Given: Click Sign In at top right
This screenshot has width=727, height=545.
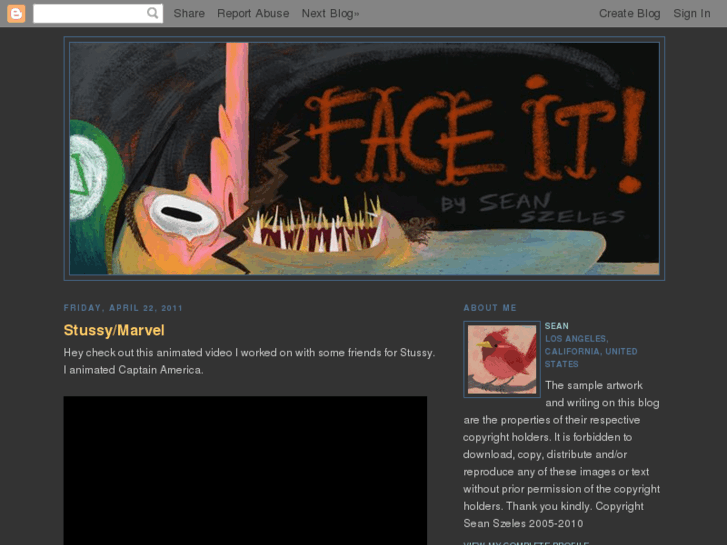Looking at the screenshot, I should click(x=692, y=13).
